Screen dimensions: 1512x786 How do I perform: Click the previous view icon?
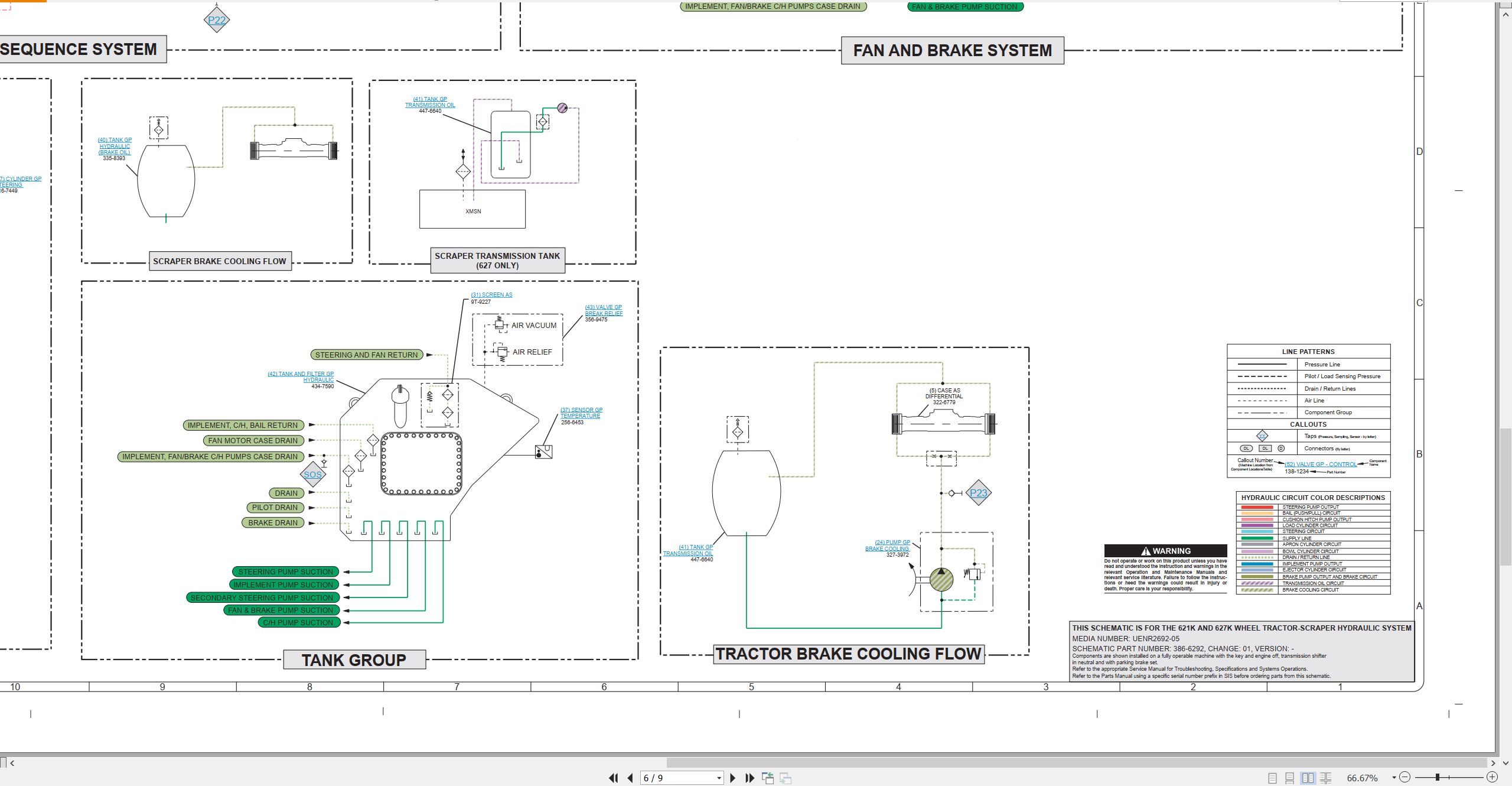[768, 778]
